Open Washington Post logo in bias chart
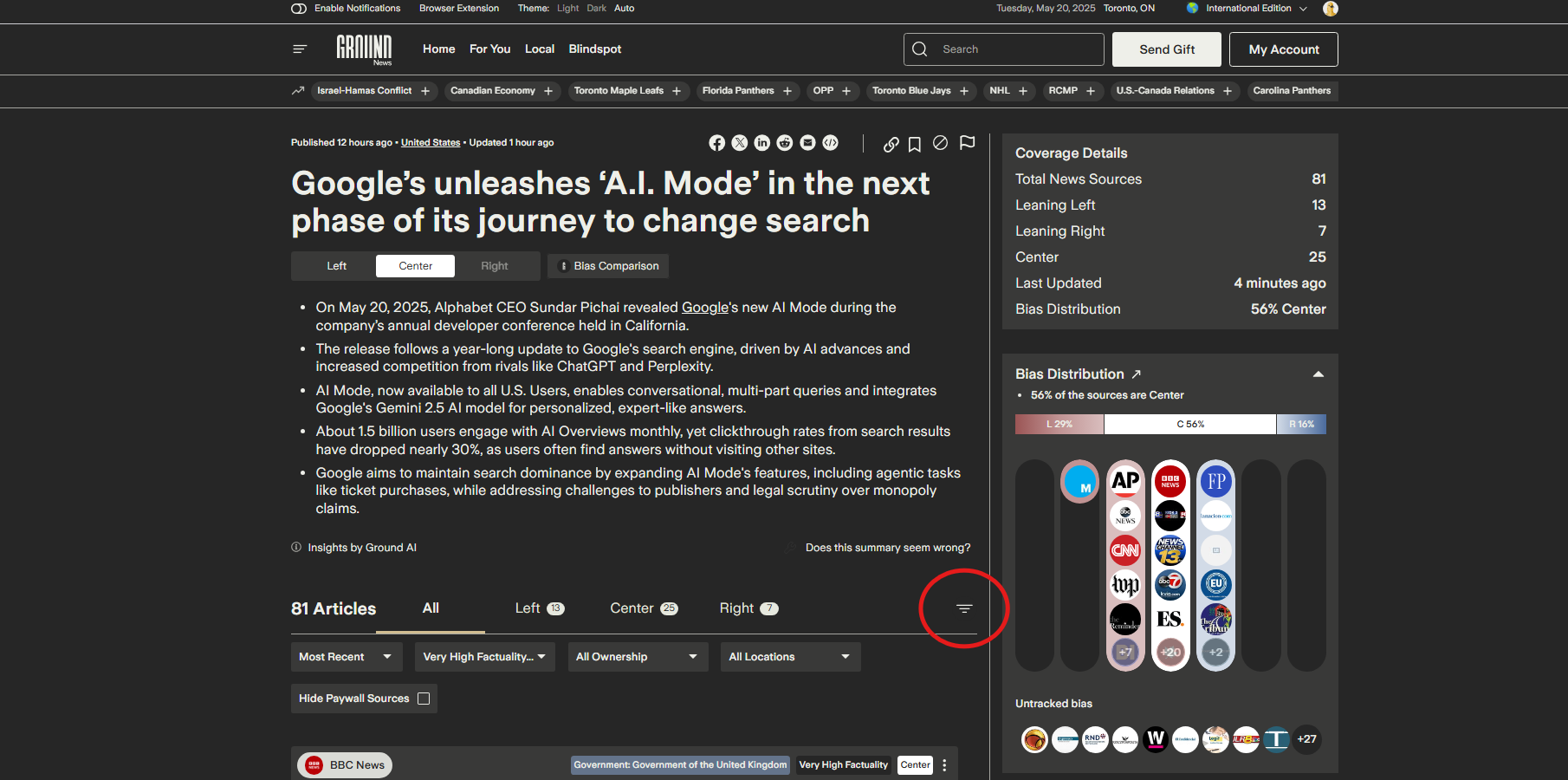Image resolution: width=1568 pixels, height=780 pixels. click(1125, 585)
